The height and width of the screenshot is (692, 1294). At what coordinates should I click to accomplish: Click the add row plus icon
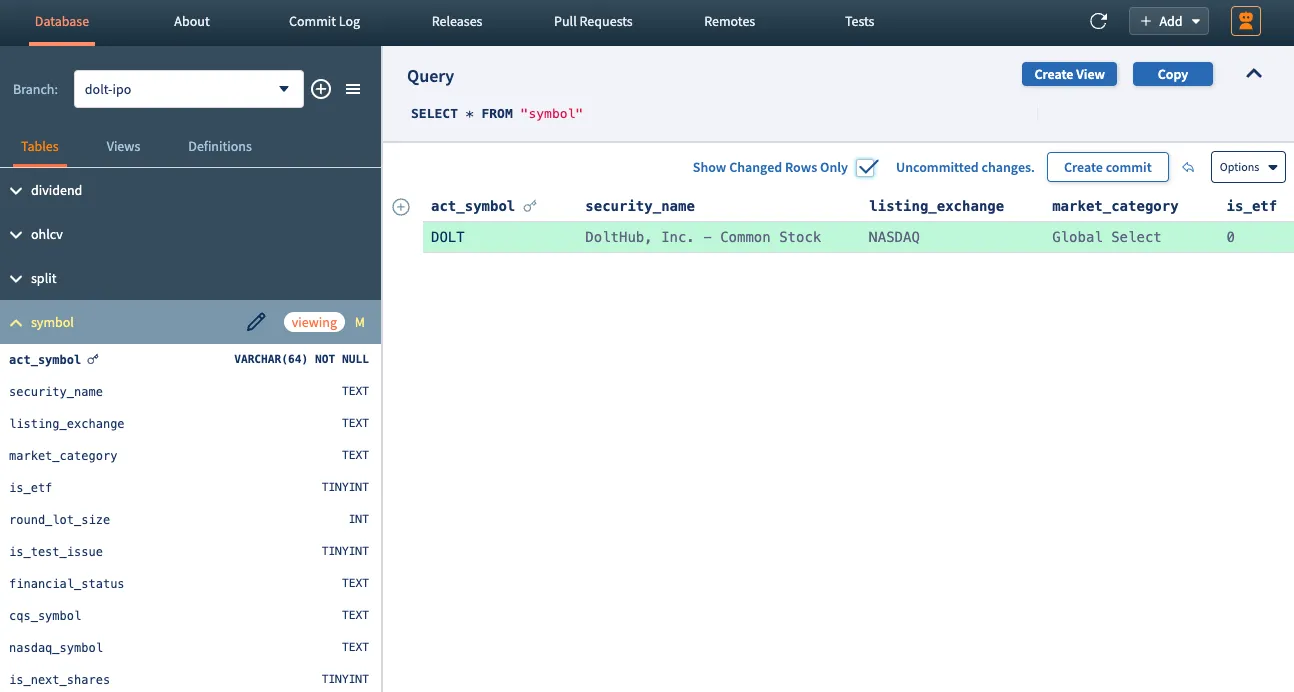click(401, 207)
